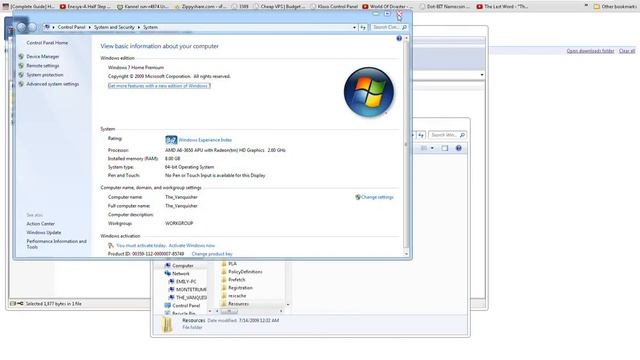The height and width of the screenshot is (360, 640).
Task: Click the Forward arrow in System window
Action: click(x=32, y=27)
